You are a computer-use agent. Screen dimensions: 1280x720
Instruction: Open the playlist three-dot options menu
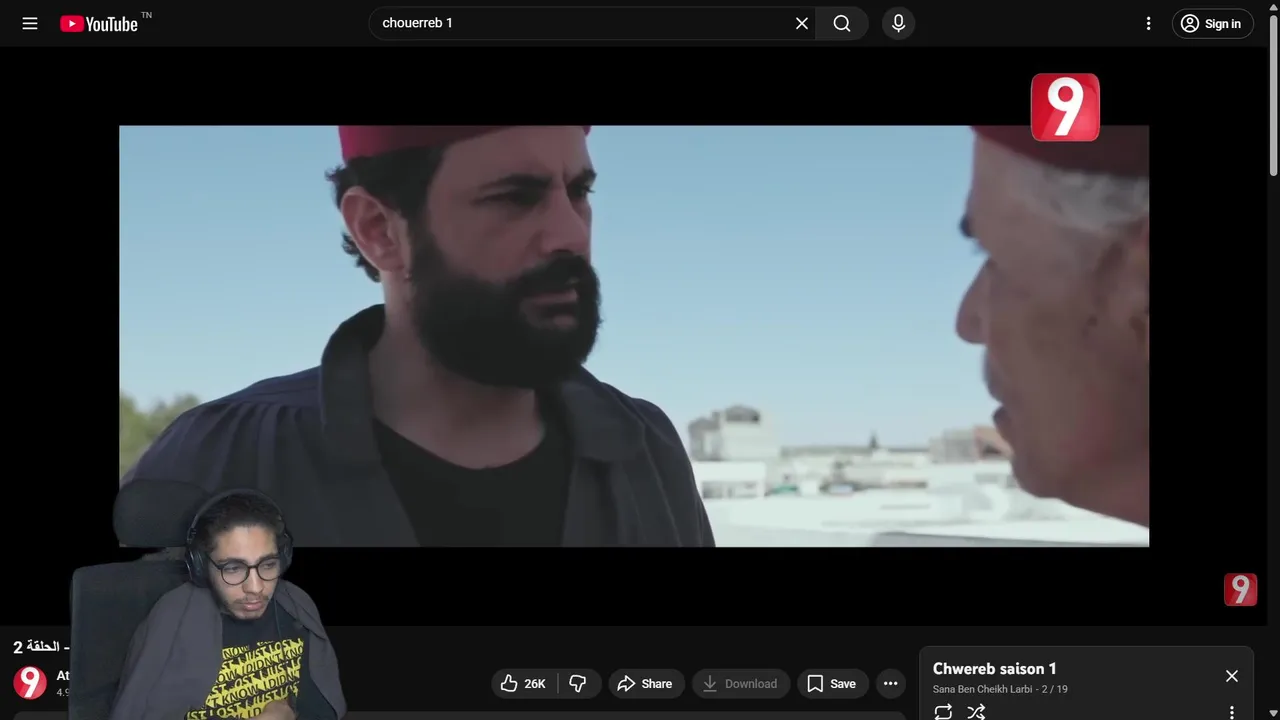[1232, 712]
